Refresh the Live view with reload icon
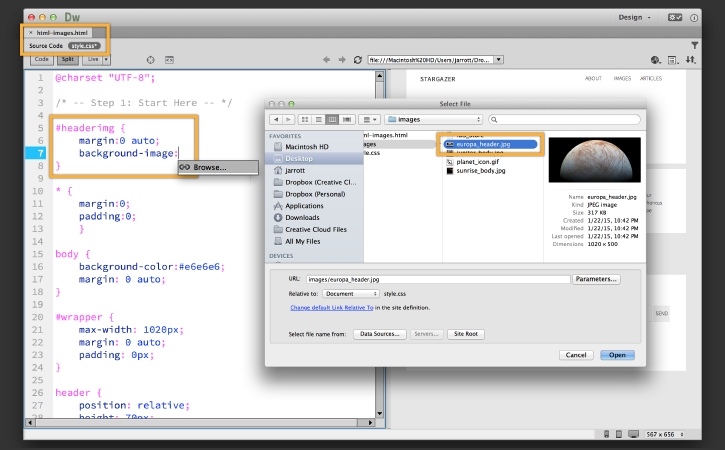 (x=357, y=60)
